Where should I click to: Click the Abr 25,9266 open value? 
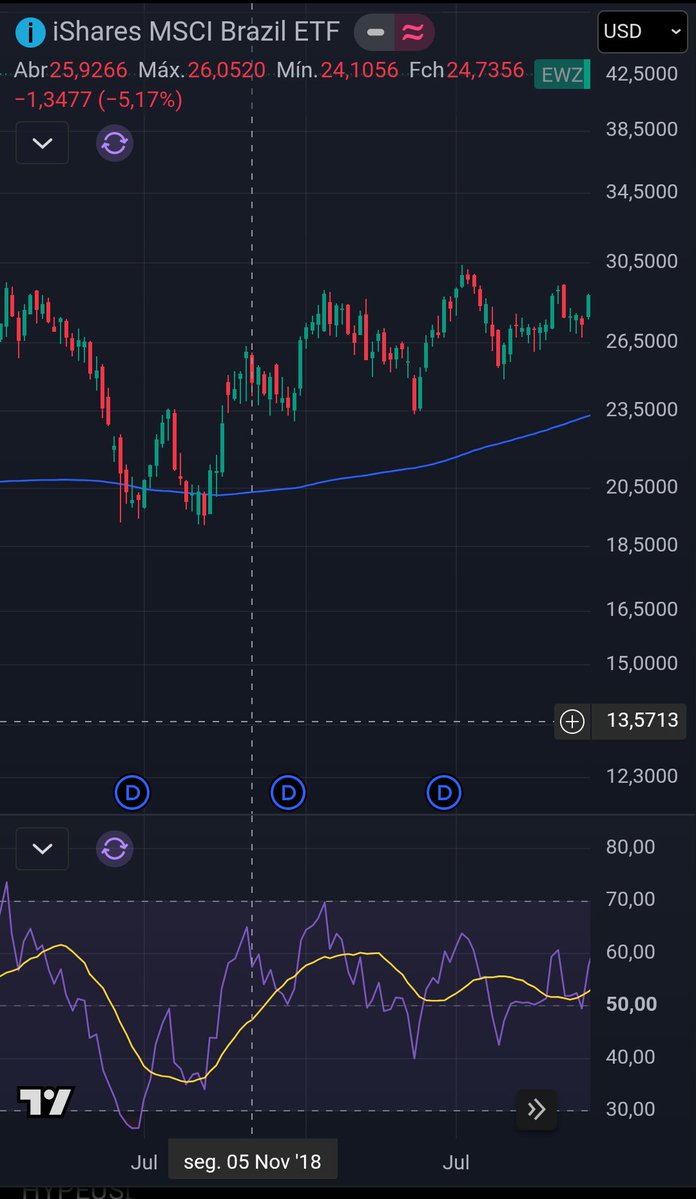click(x=70, y=70)
